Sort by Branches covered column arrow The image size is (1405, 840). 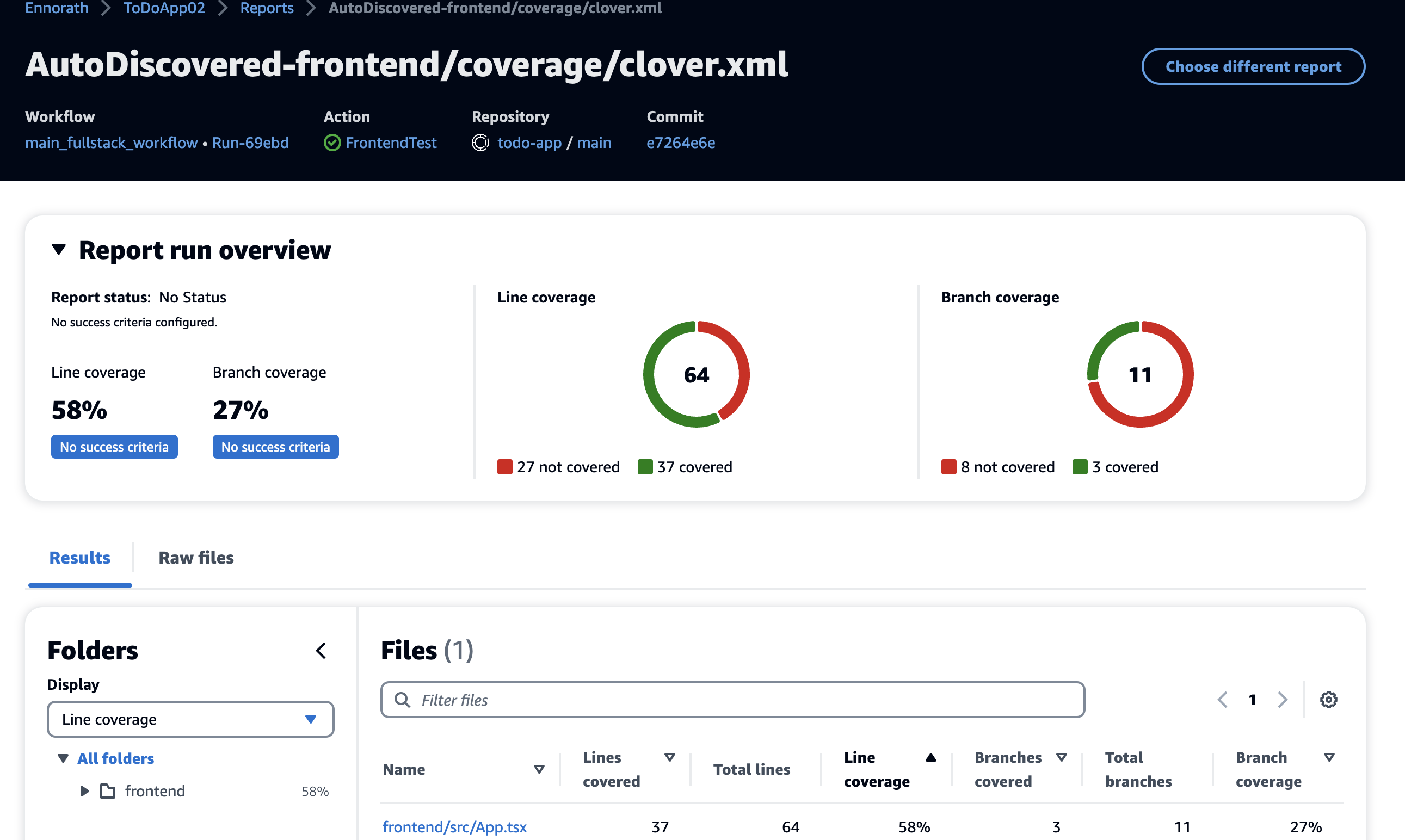tap(1062, 757)
